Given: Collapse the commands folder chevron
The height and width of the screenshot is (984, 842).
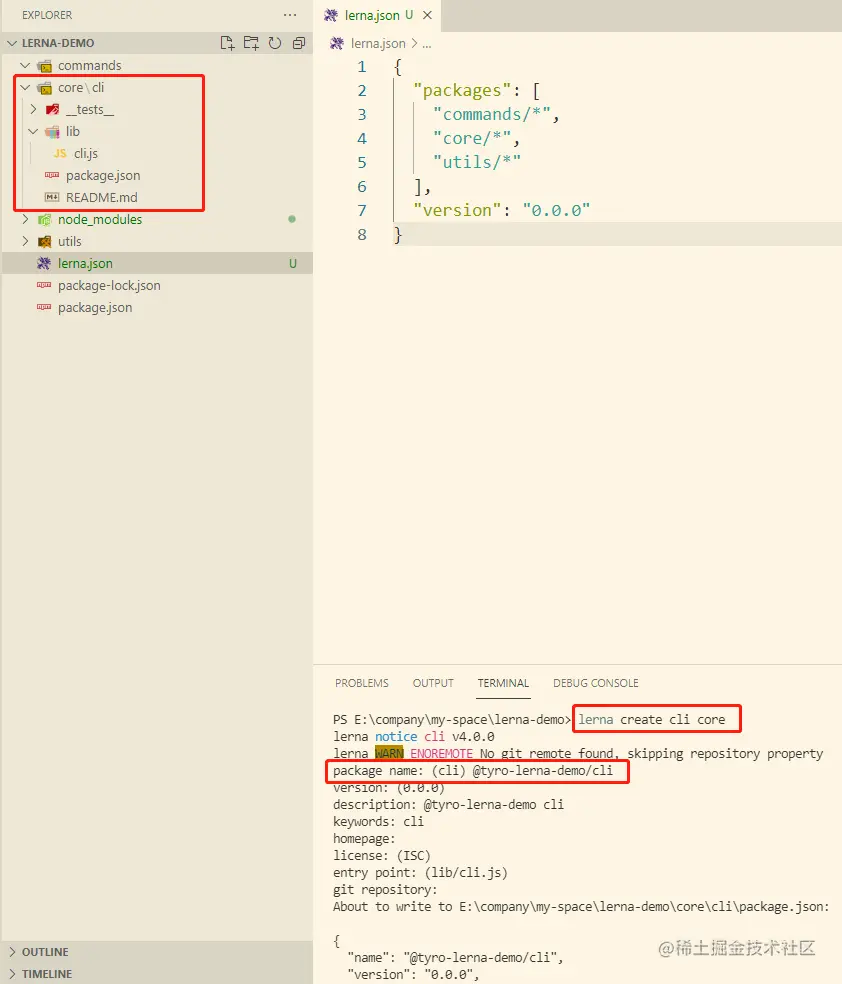Looking at the screenshot, I should tap(25, 65).
